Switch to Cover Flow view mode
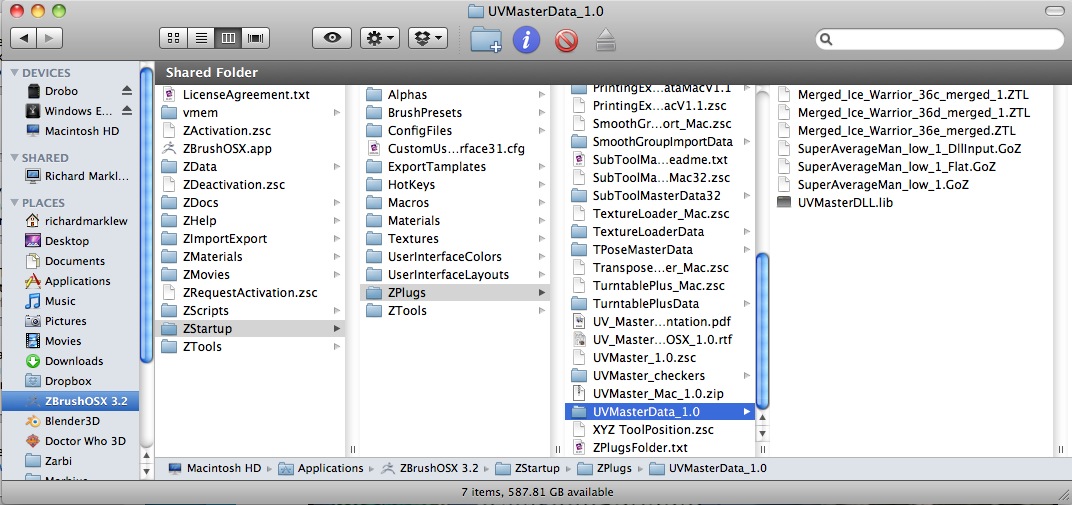Image resolution: width=1072 pixels, height=505 pixels. pyautogui.click(x=256, y=38)
